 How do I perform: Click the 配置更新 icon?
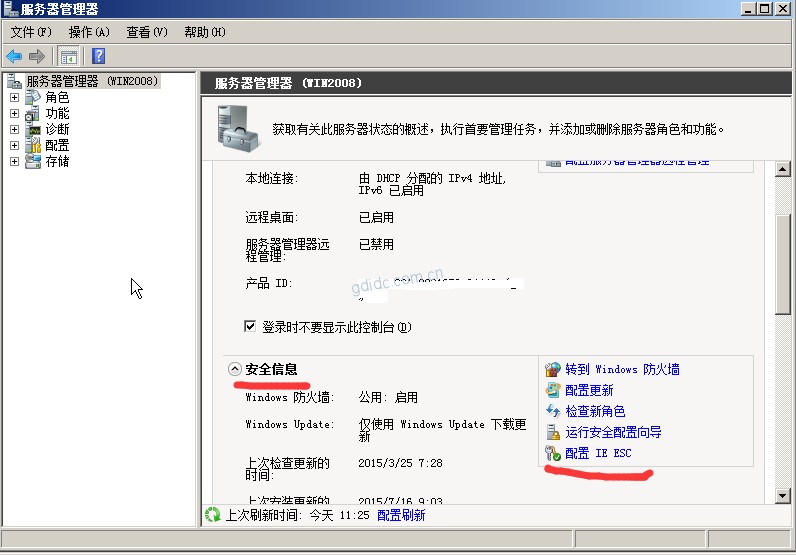(x=553, y=390)
